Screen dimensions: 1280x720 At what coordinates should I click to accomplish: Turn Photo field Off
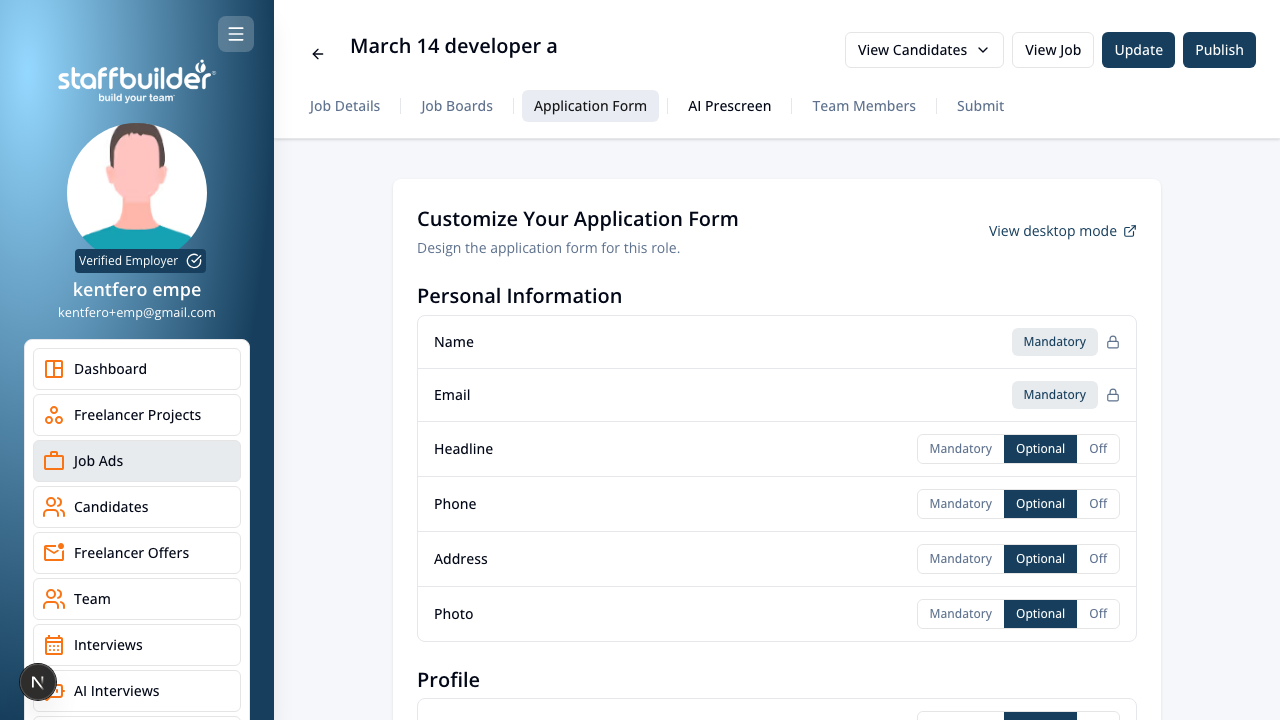tap(1098, 614)
